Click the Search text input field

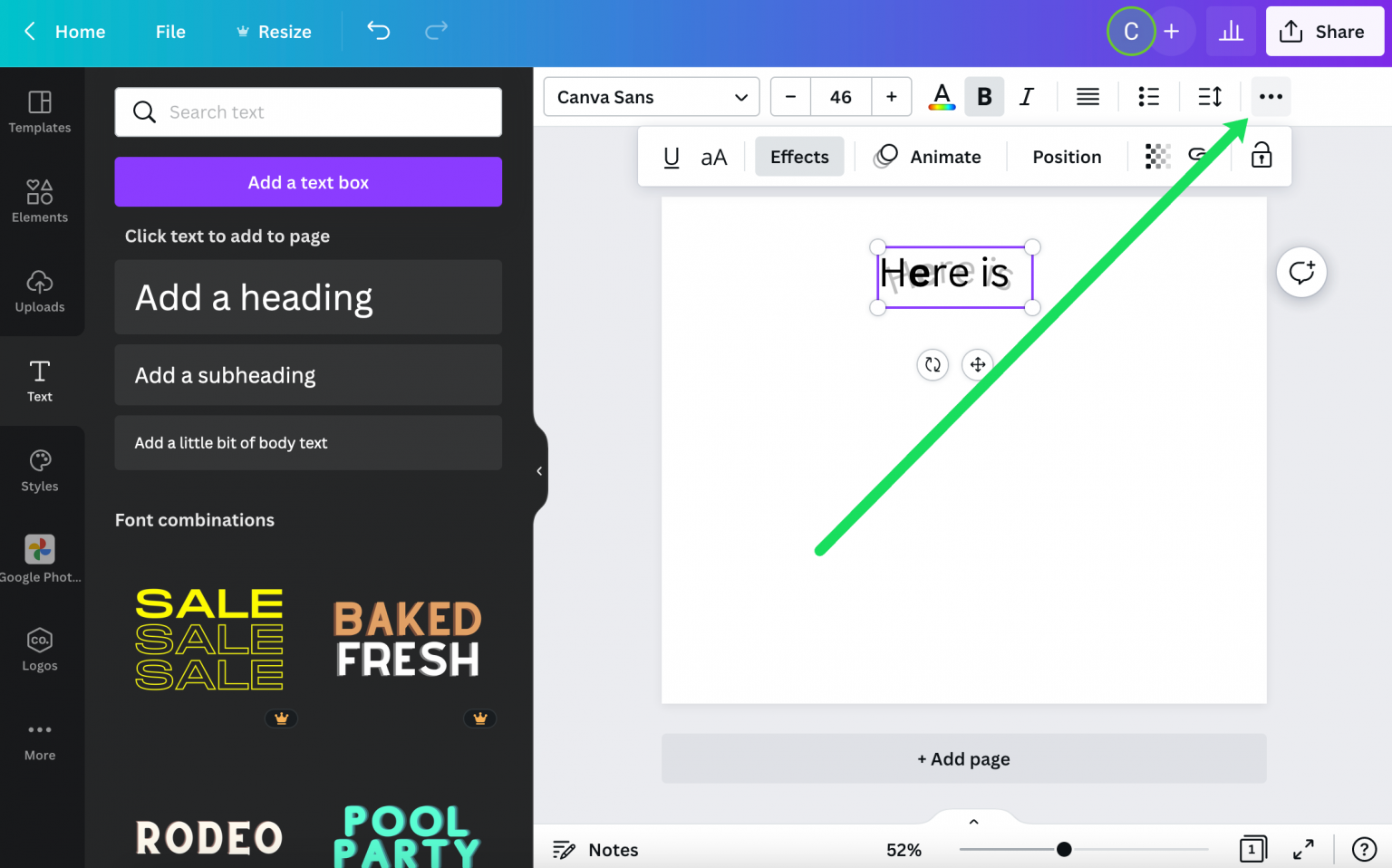click(308, 112)
